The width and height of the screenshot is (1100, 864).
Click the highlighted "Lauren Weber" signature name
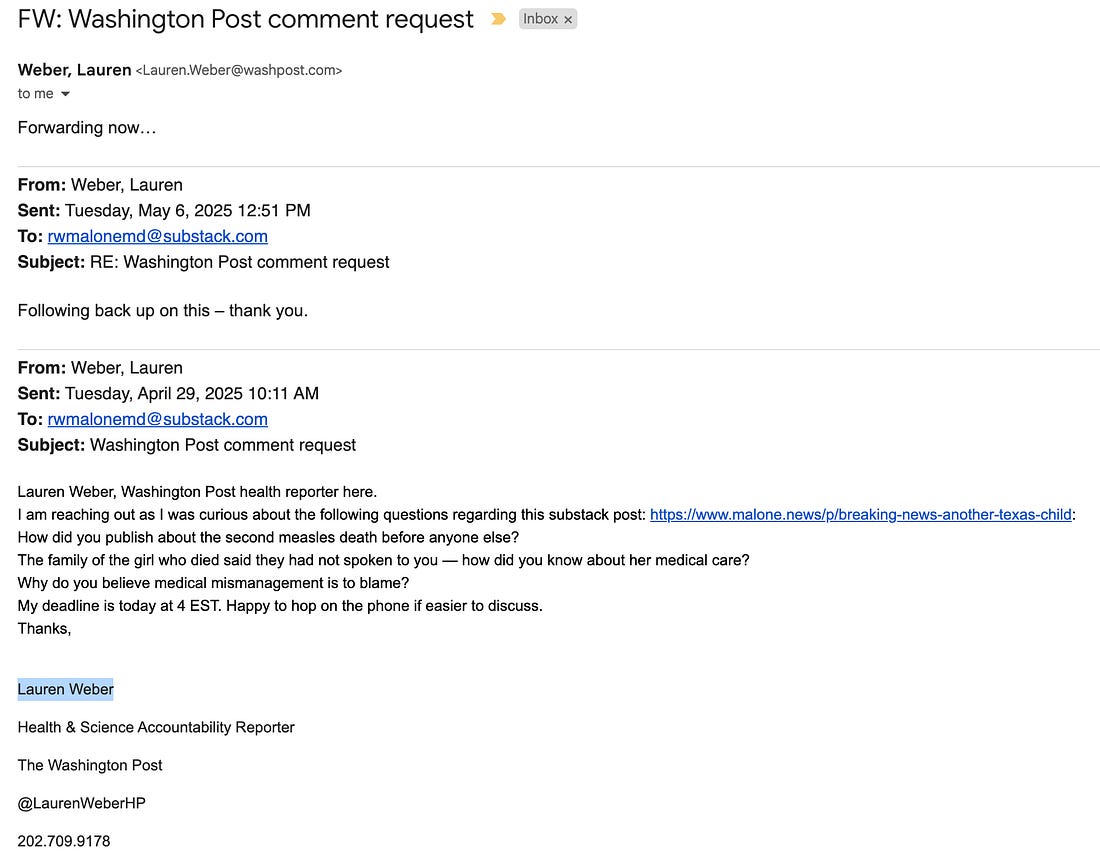66,689
